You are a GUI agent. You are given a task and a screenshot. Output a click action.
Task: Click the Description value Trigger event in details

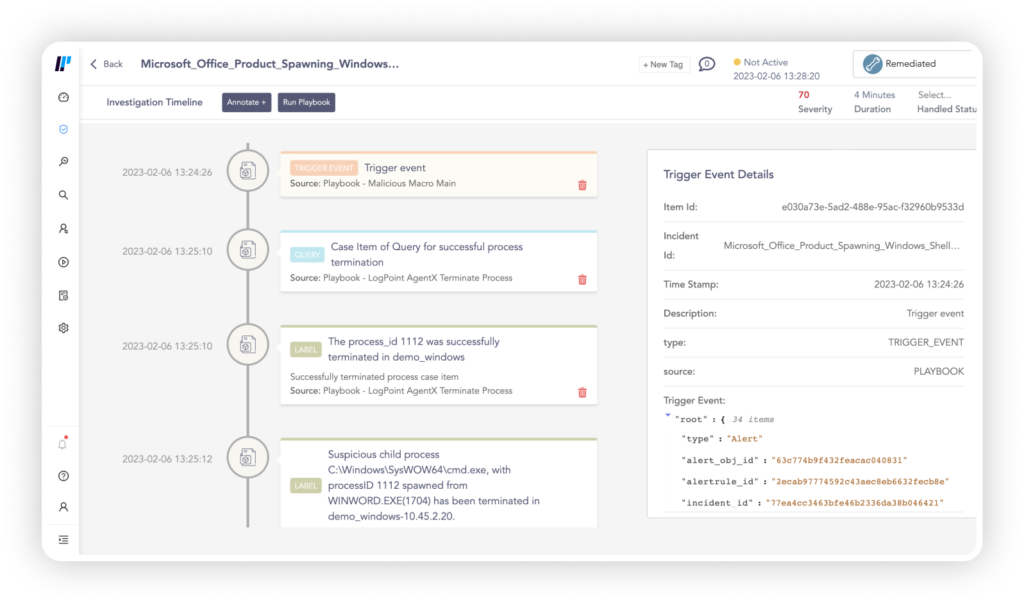coord(935,314)
